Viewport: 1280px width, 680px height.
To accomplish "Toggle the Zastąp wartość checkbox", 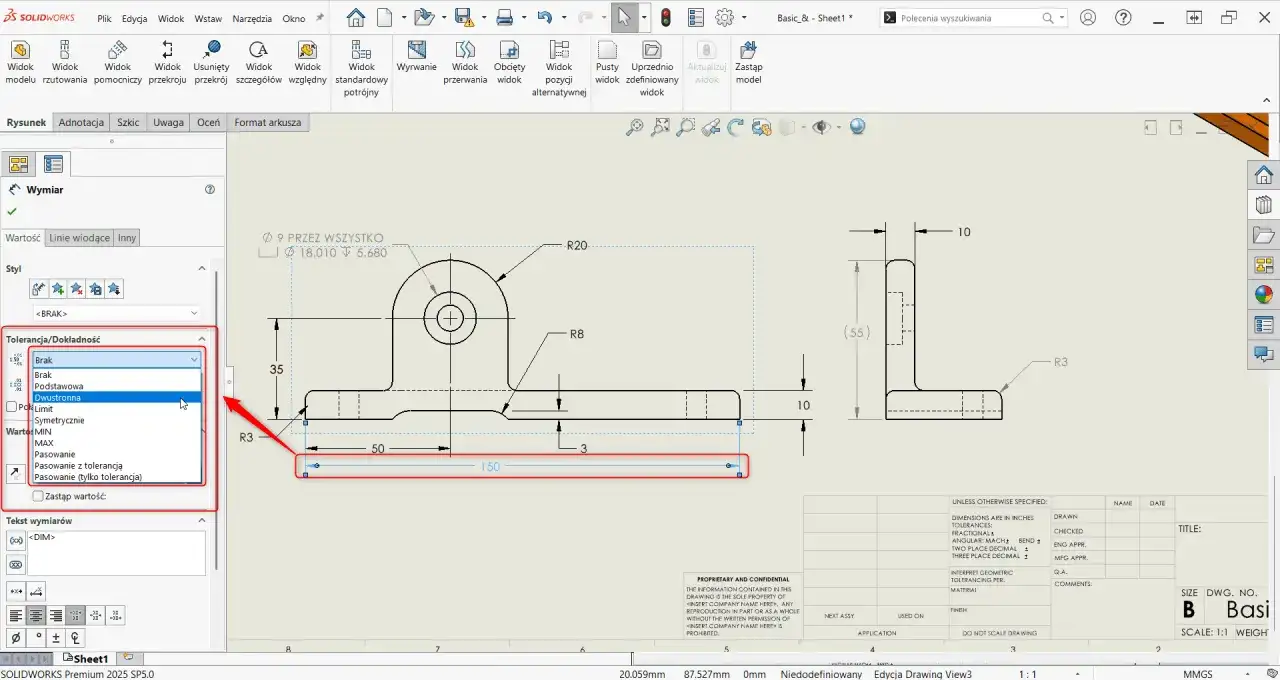I will pyautogui.click(x=38, y=496).
